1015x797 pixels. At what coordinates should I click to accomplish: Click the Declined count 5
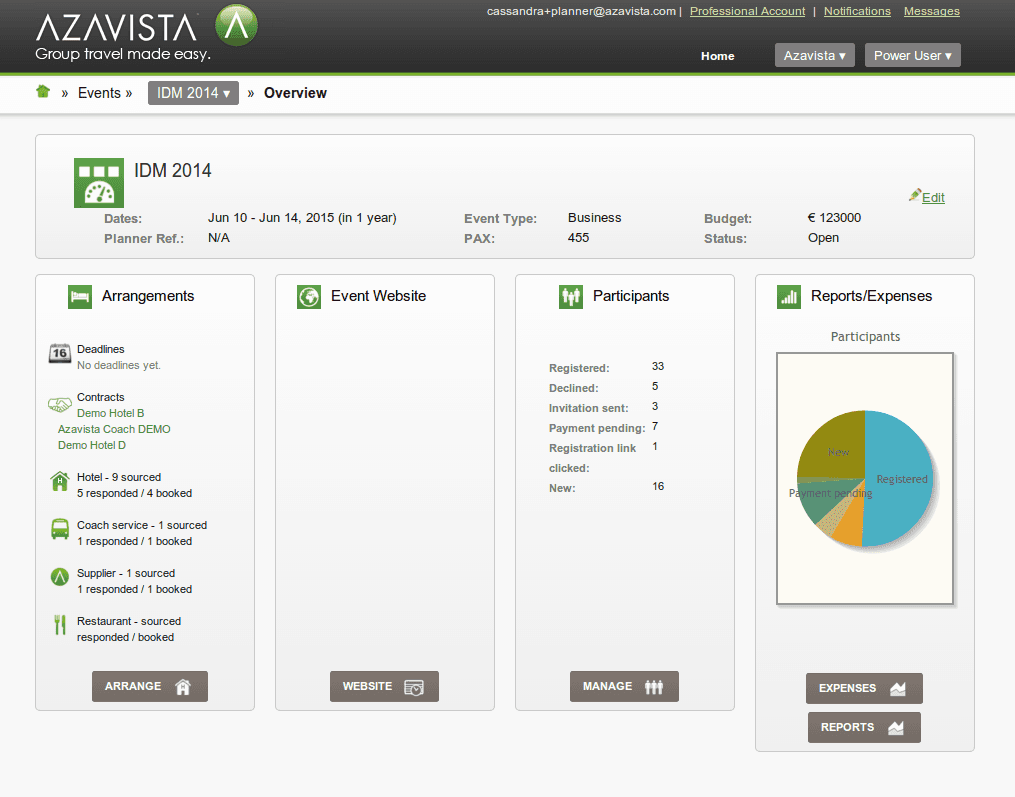[655, 386]
